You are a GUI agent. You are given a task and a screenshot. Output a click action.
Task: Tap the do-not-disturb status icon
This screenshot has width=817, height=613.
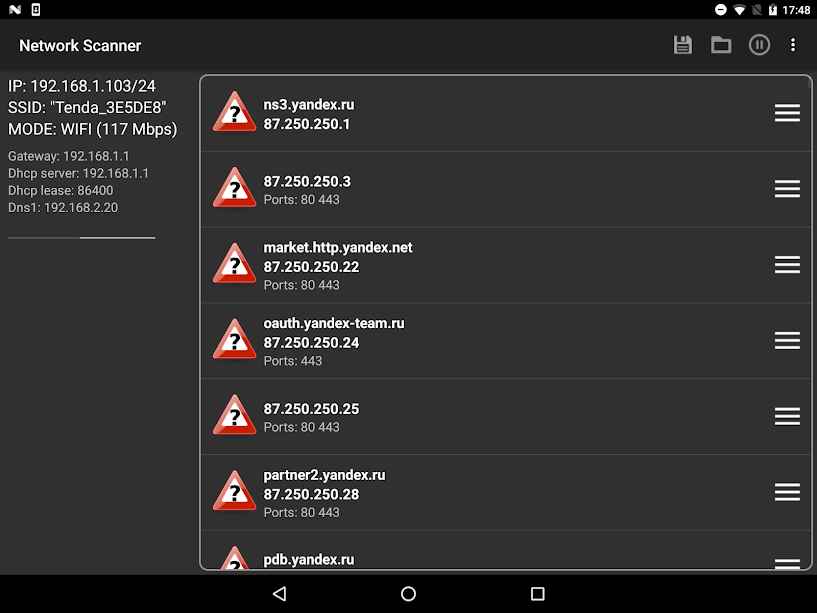[x=721, y=10]
